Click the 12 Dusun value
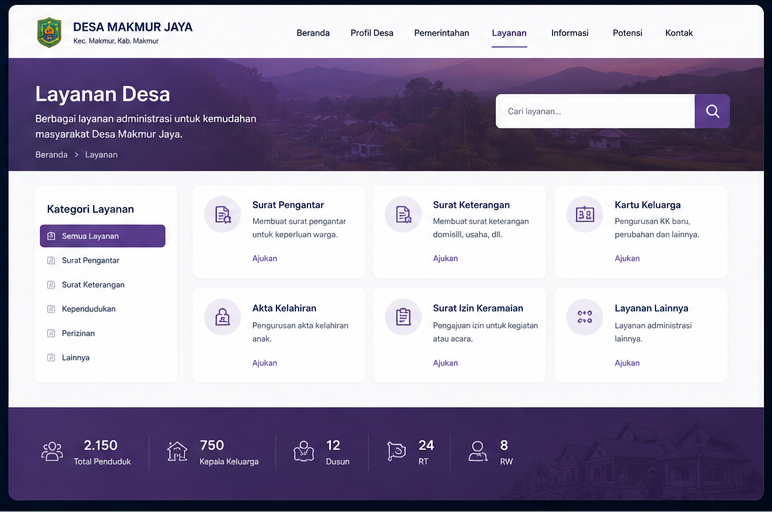Screen dimensions: 772x512 tap(333, 445)
